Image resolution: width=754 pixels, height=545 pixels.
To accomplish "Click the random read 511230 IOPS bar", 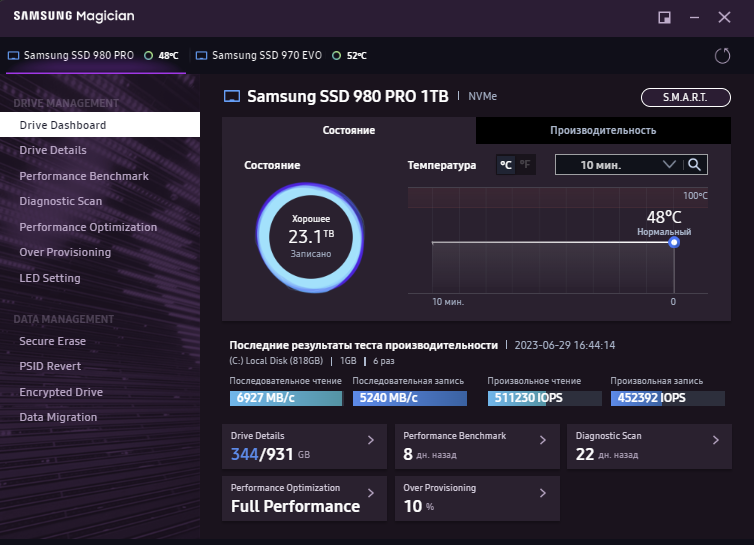I will [x=544, y=398].
